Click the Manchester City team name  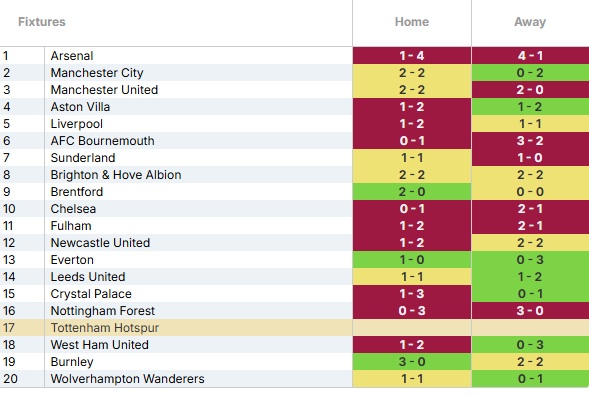click(x=97, y=72)
